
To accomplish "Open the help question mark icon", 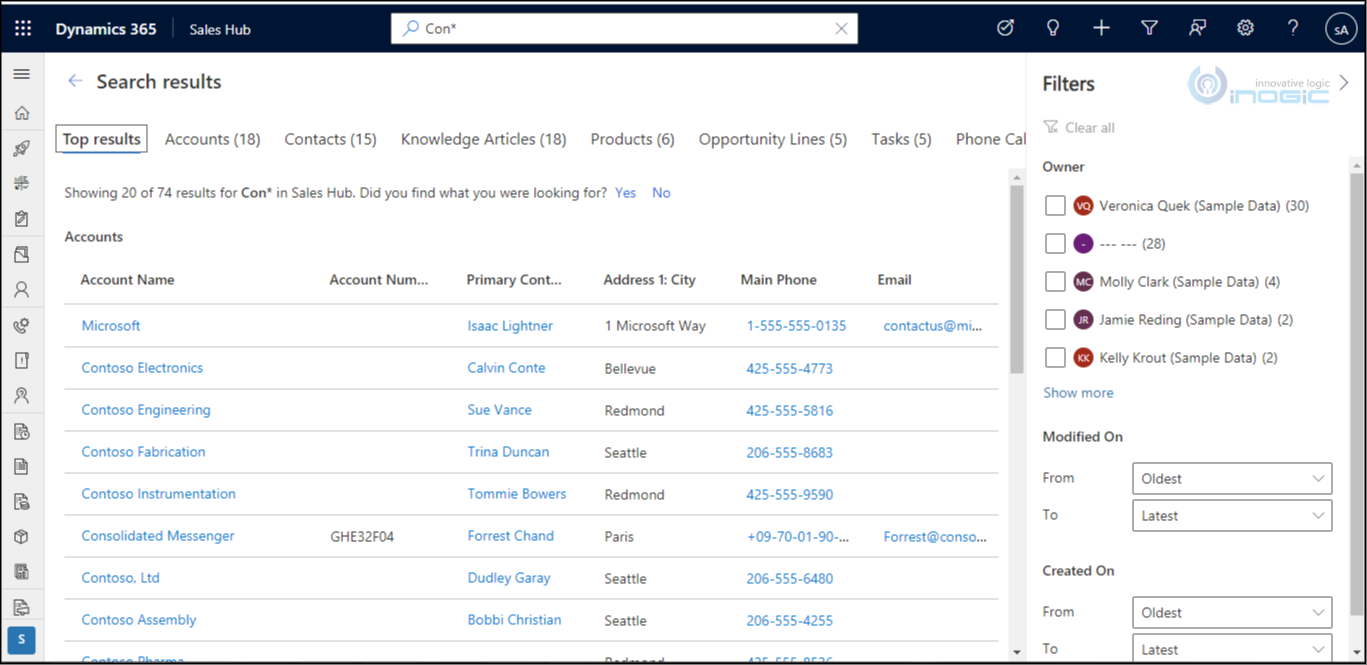I will (1293, 29).
